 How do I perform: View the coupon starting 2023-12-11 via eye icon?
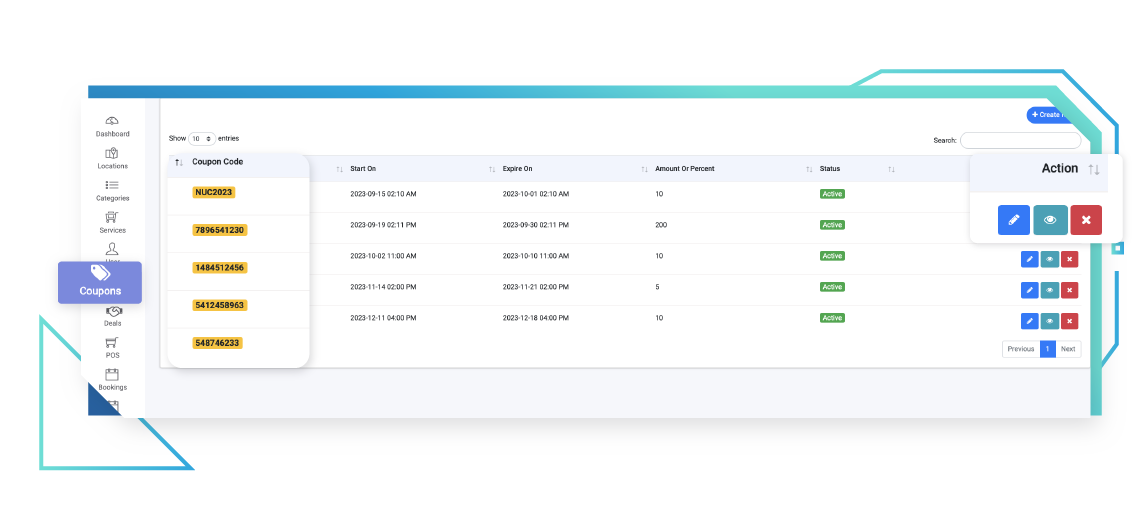pyautogui.click(x=1049, y=321)
